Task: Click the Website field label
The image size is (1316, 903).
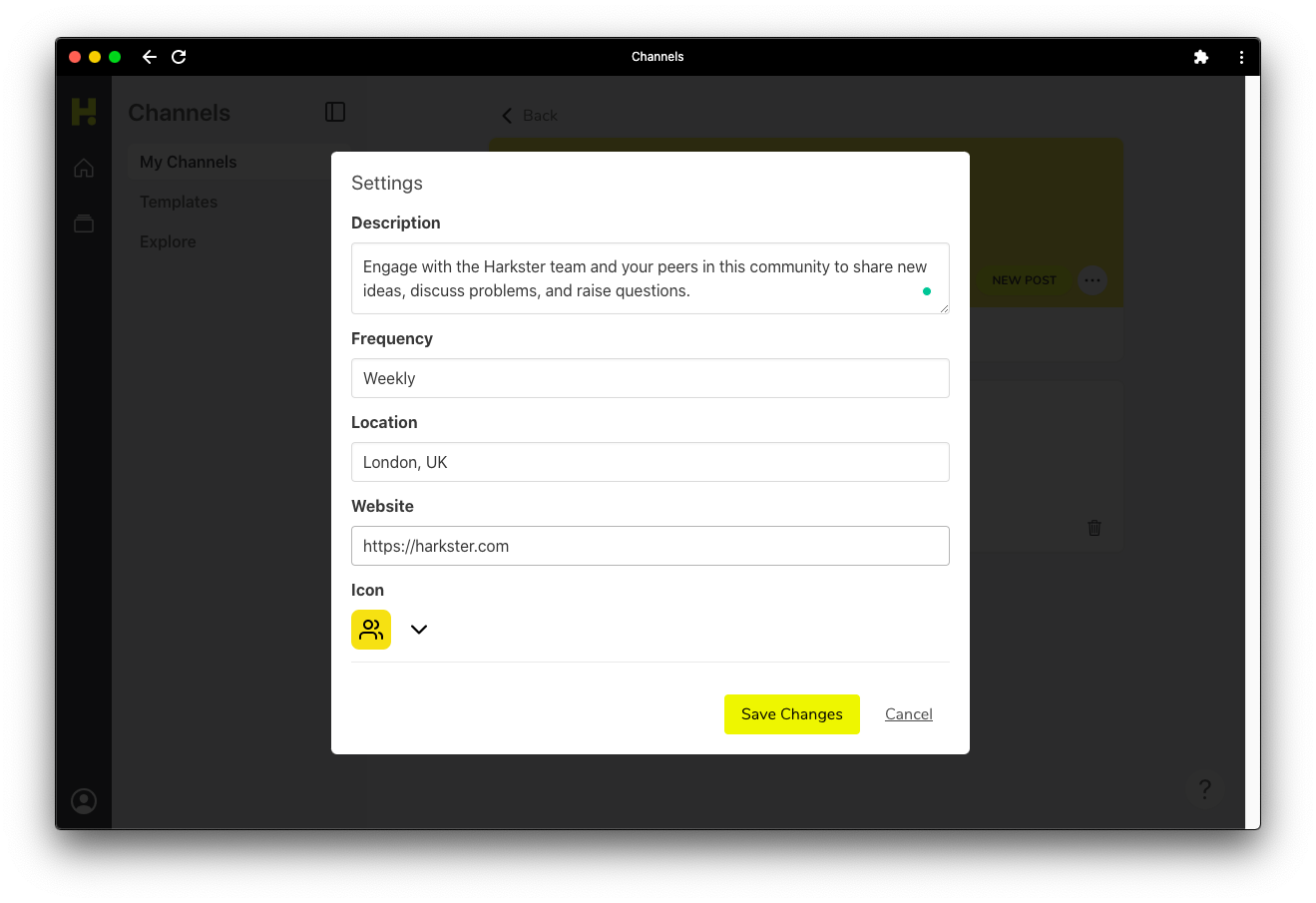Action: pyautogui.click(x=382, y=506)
